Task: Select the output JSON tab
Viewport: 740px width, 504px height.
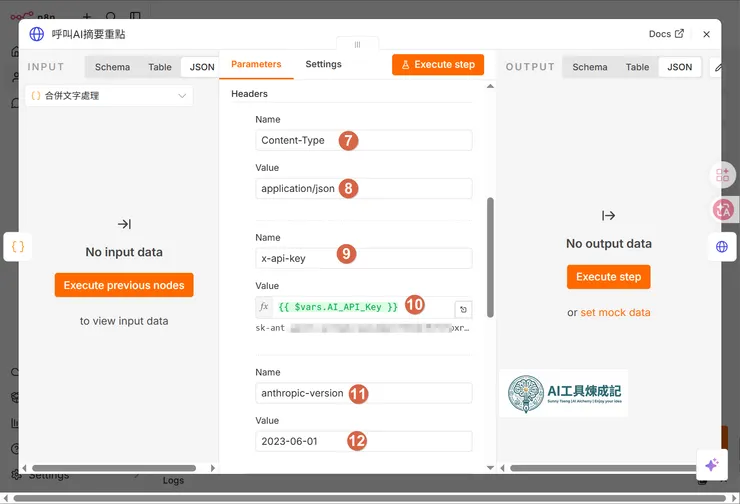Action: tap(680, 67)
